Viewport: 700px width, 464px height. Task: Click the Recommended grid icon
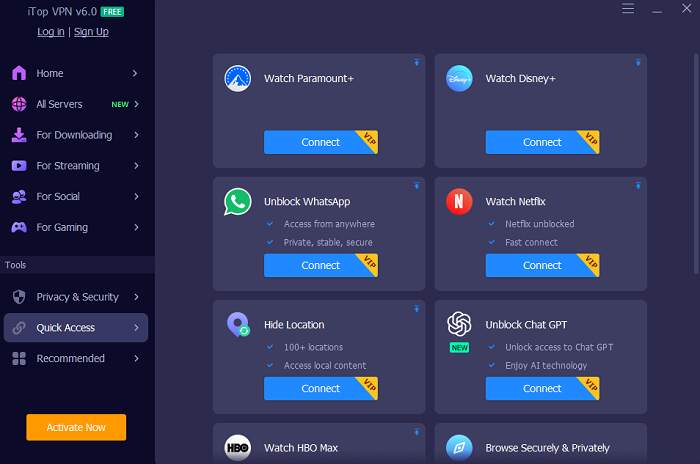pyautogui.click(x=19, y=359)
